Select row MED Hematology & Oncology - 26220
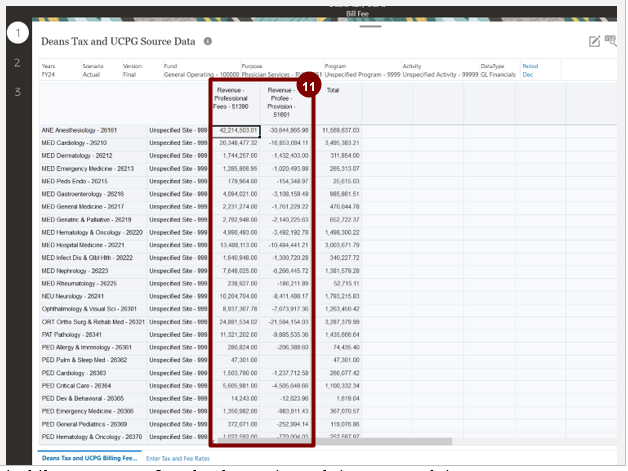This screenshot has width=628, height=471. click(92, 233)
